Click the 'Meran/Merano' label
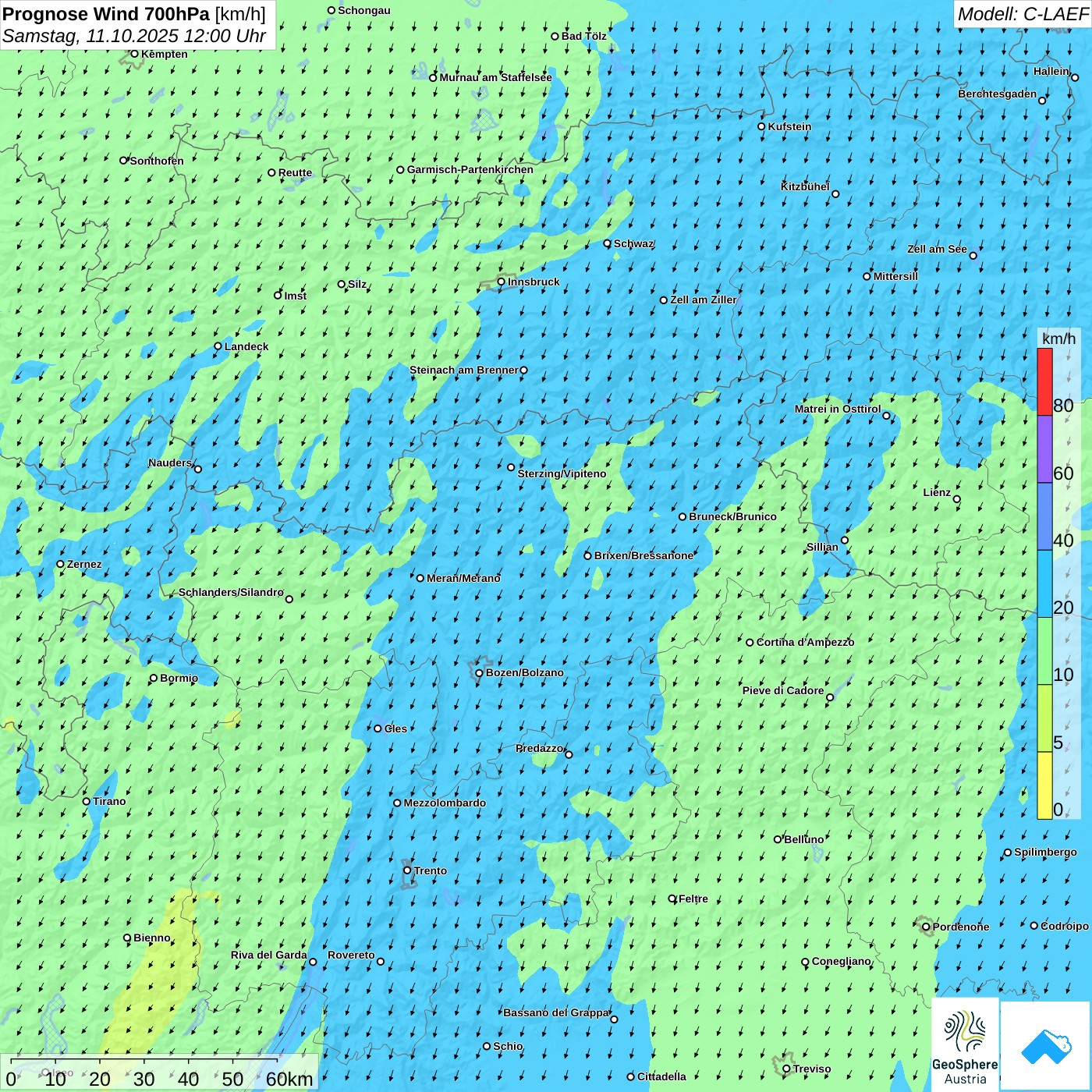This screenshot has height=1092, width=1092. (463, 578)
